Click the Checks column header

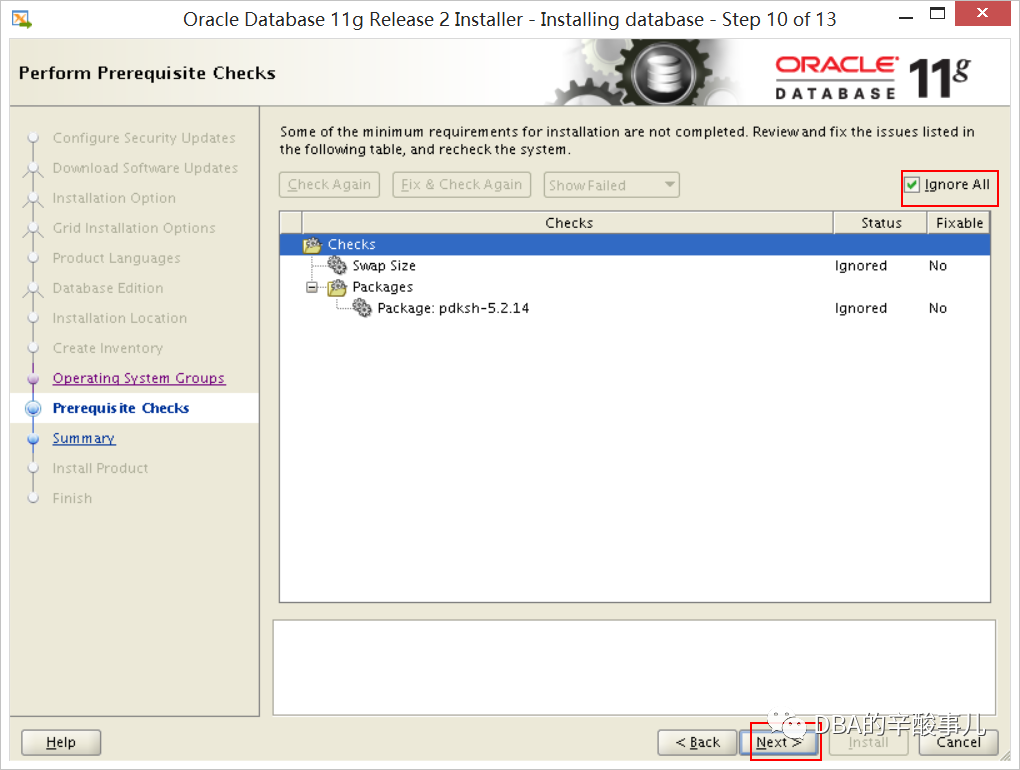568,223
